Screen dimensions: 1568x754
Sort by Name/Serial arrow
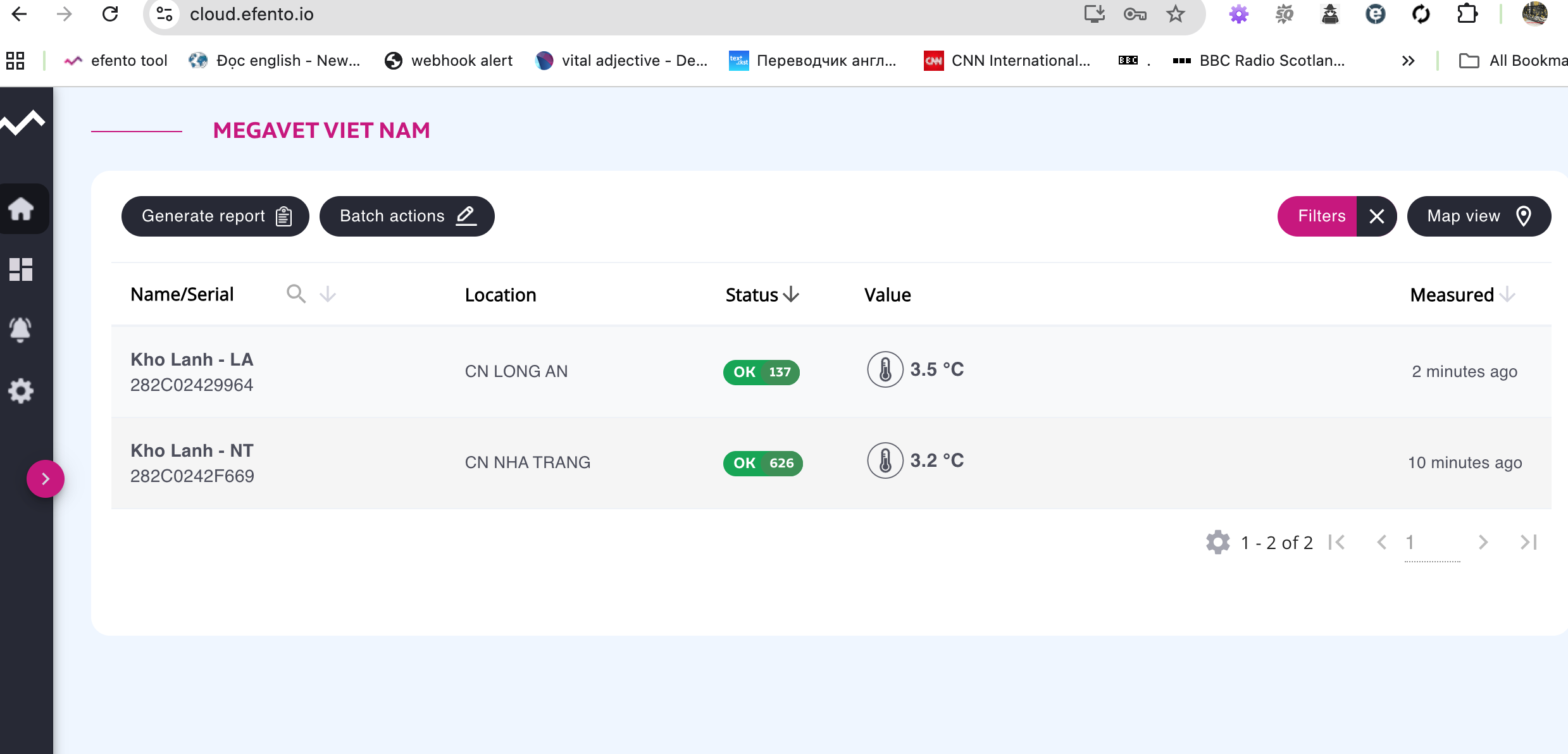click(328, 294)
